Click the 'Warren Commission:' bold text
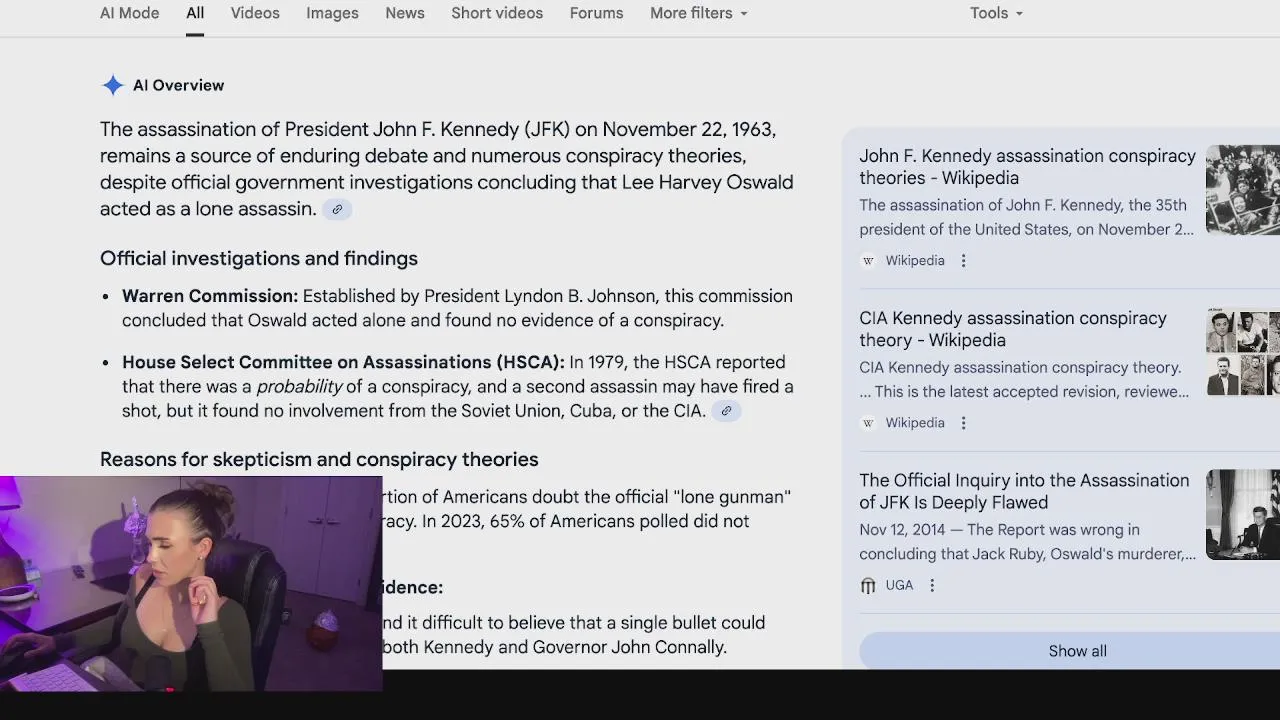Image resolution: width=1280 pixels, height=720 pixels. click(210, 296)
